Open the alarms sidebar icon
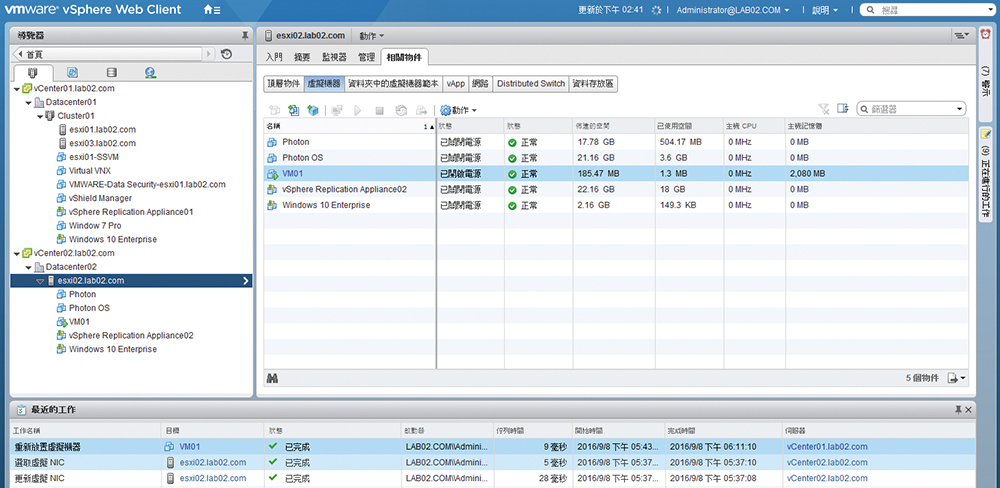 point(985,35)
